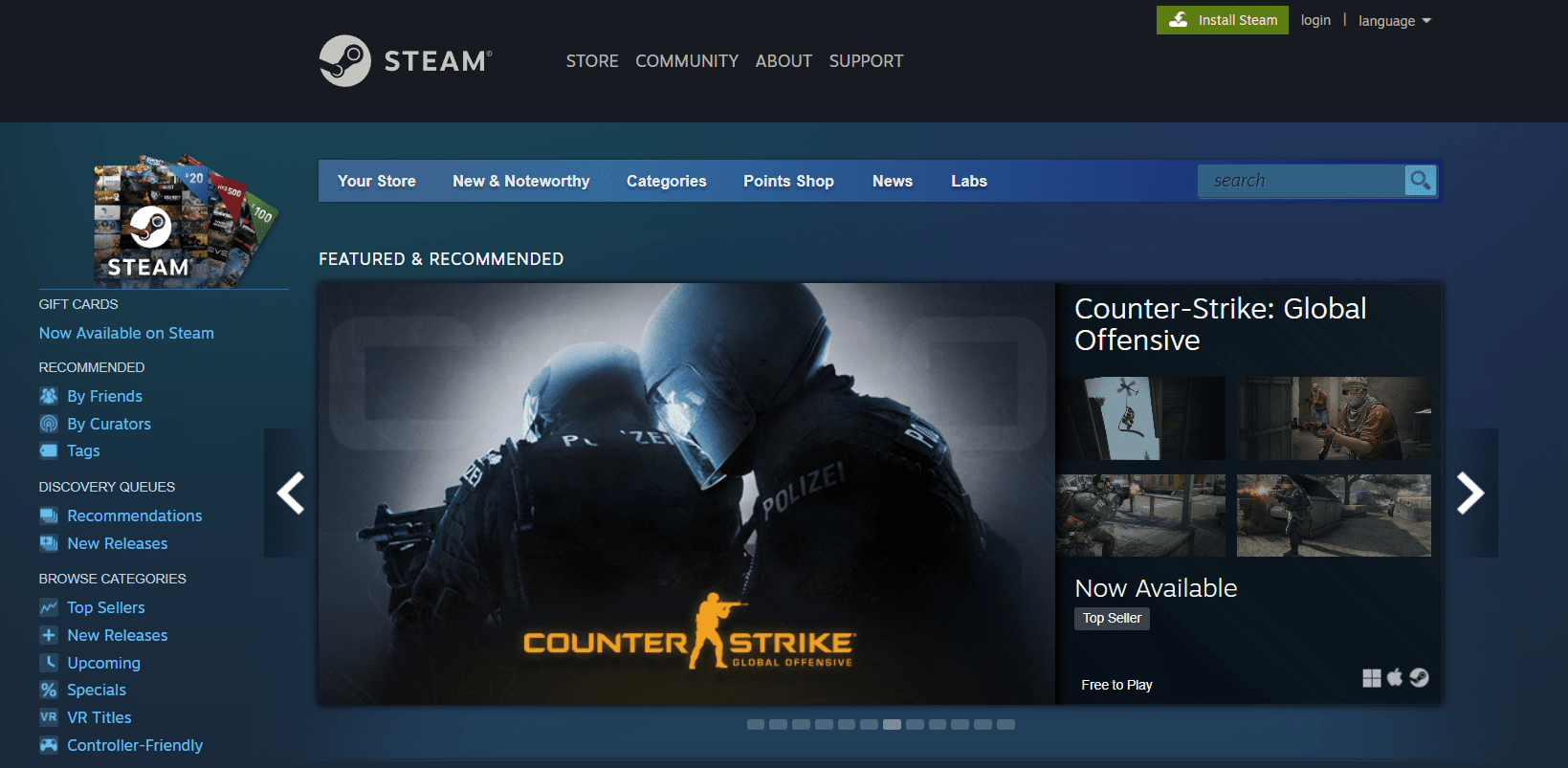Screen dimensions: 1568x768
Task: Click the Apple platform icon
Action: click(x=1395, y=678)
